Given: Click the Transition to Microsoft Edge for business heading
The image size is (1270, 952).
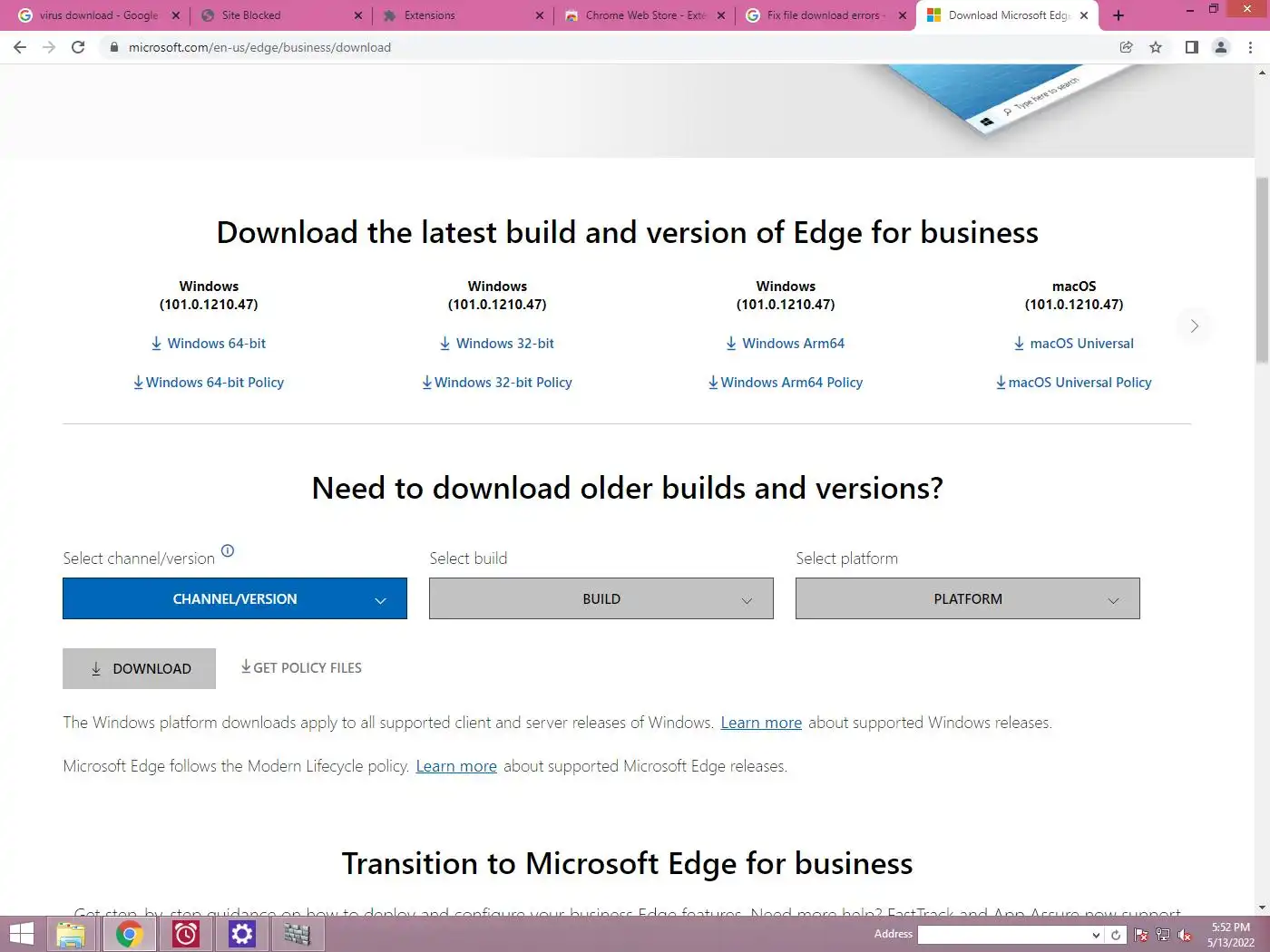Looking at the screenshot, I should 627,863.
